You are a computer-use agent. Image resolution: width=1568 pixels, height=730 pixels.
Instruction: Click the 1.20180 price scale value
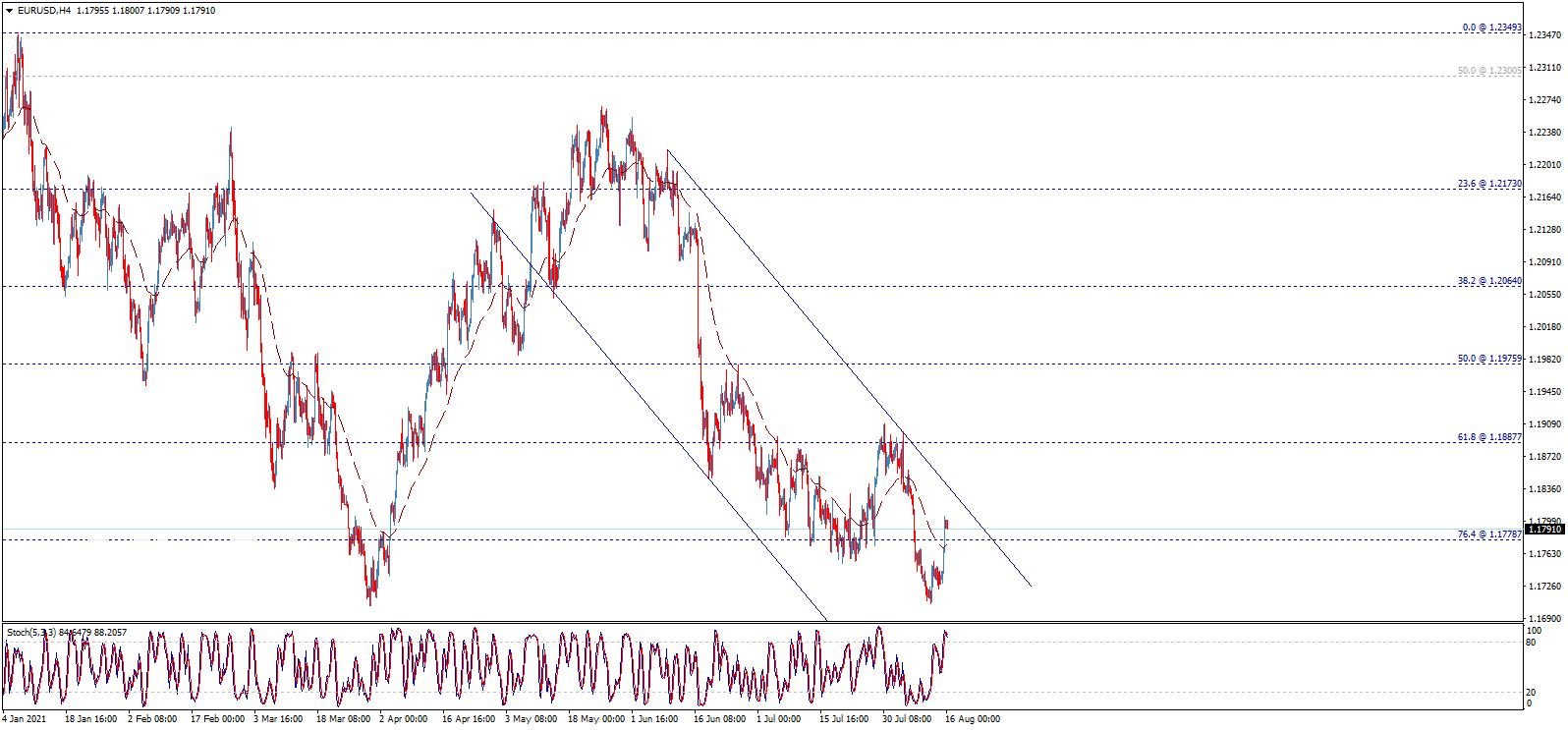[x=1544, y=327]
